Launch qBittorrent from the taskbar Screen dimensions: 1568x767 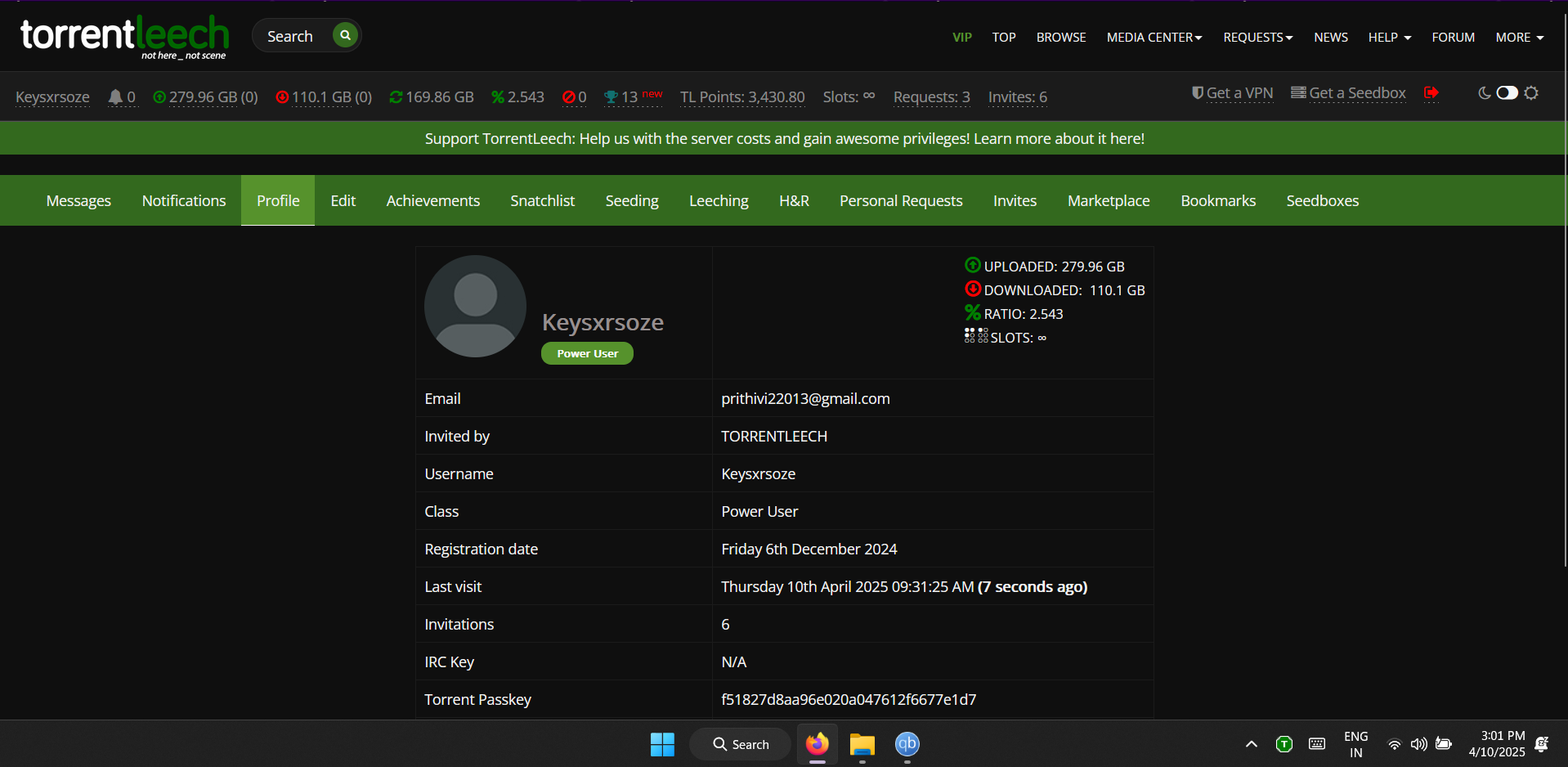point(907,744)
